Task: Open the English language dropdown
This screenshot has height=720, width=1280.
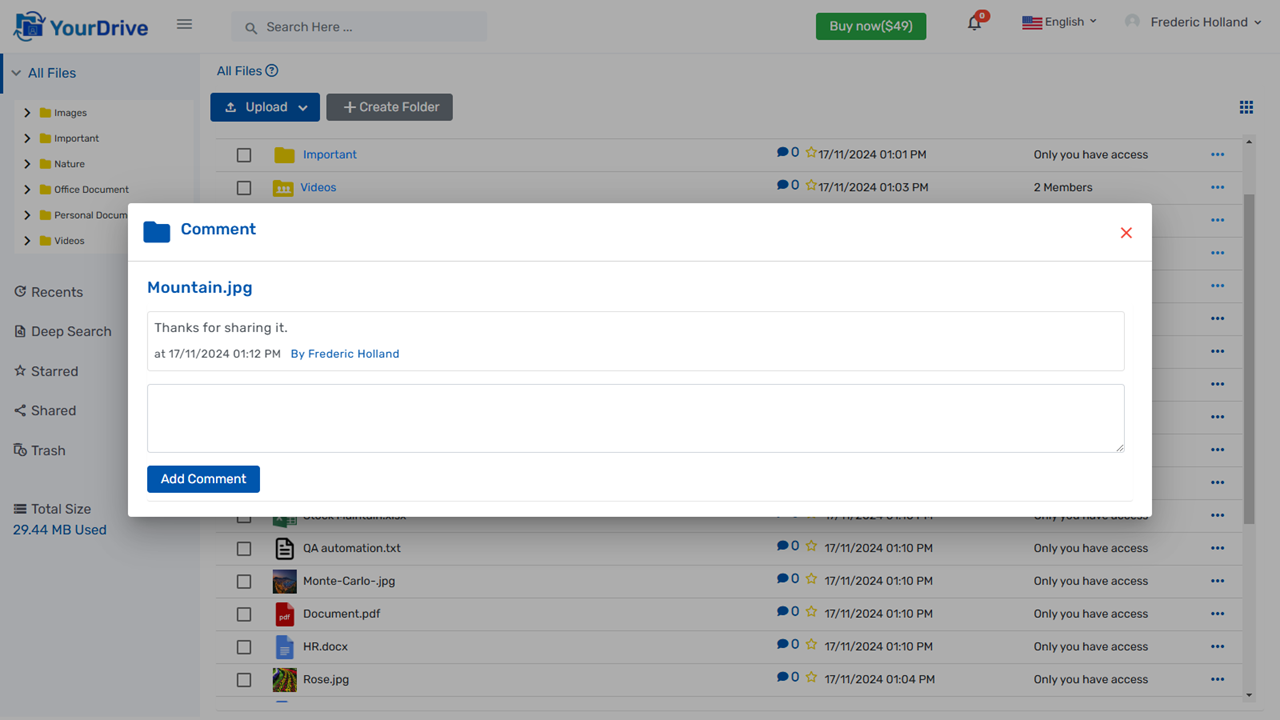Action: [1059, 22]
